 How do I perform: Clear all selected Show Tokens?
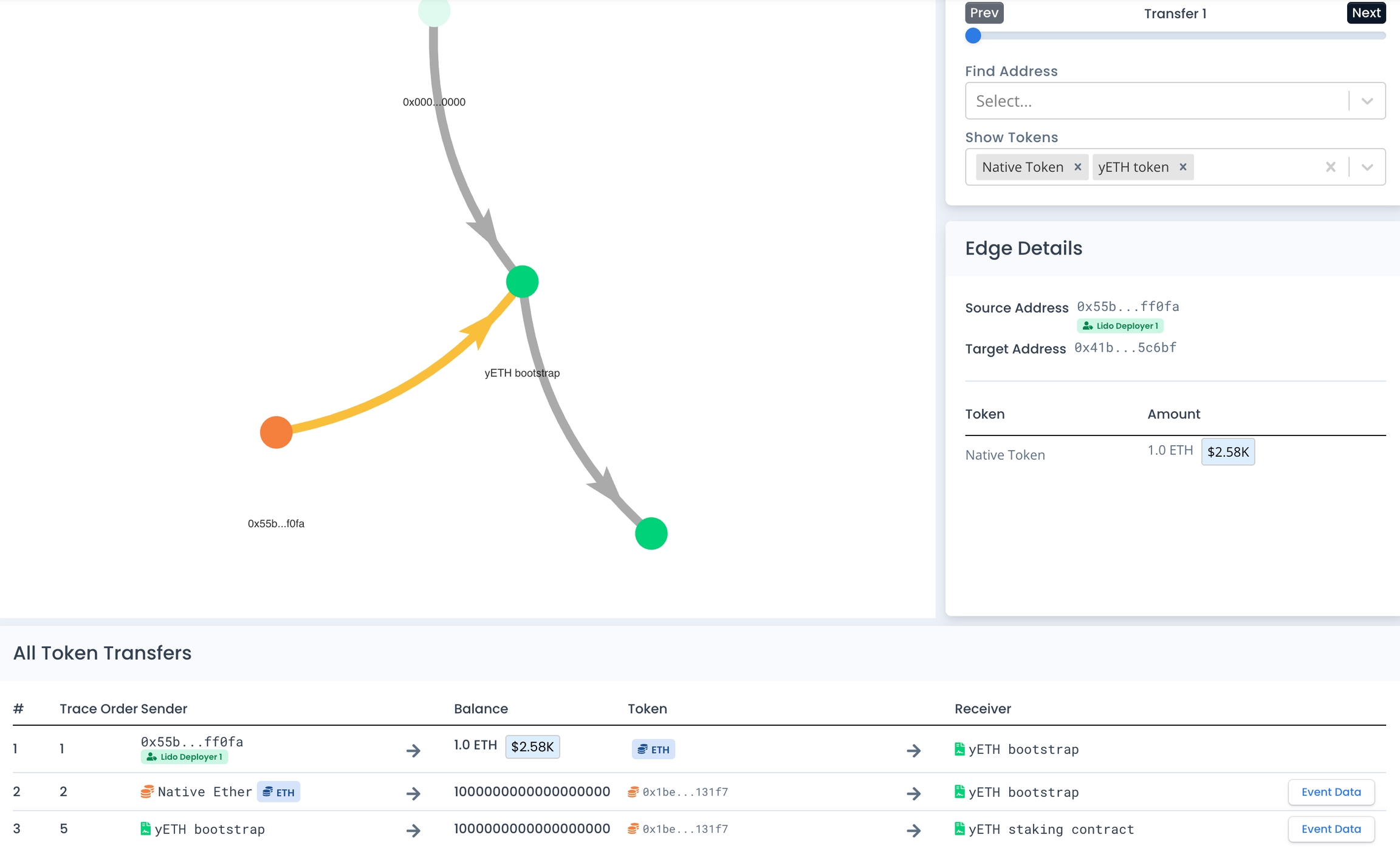coord(1330,167)
